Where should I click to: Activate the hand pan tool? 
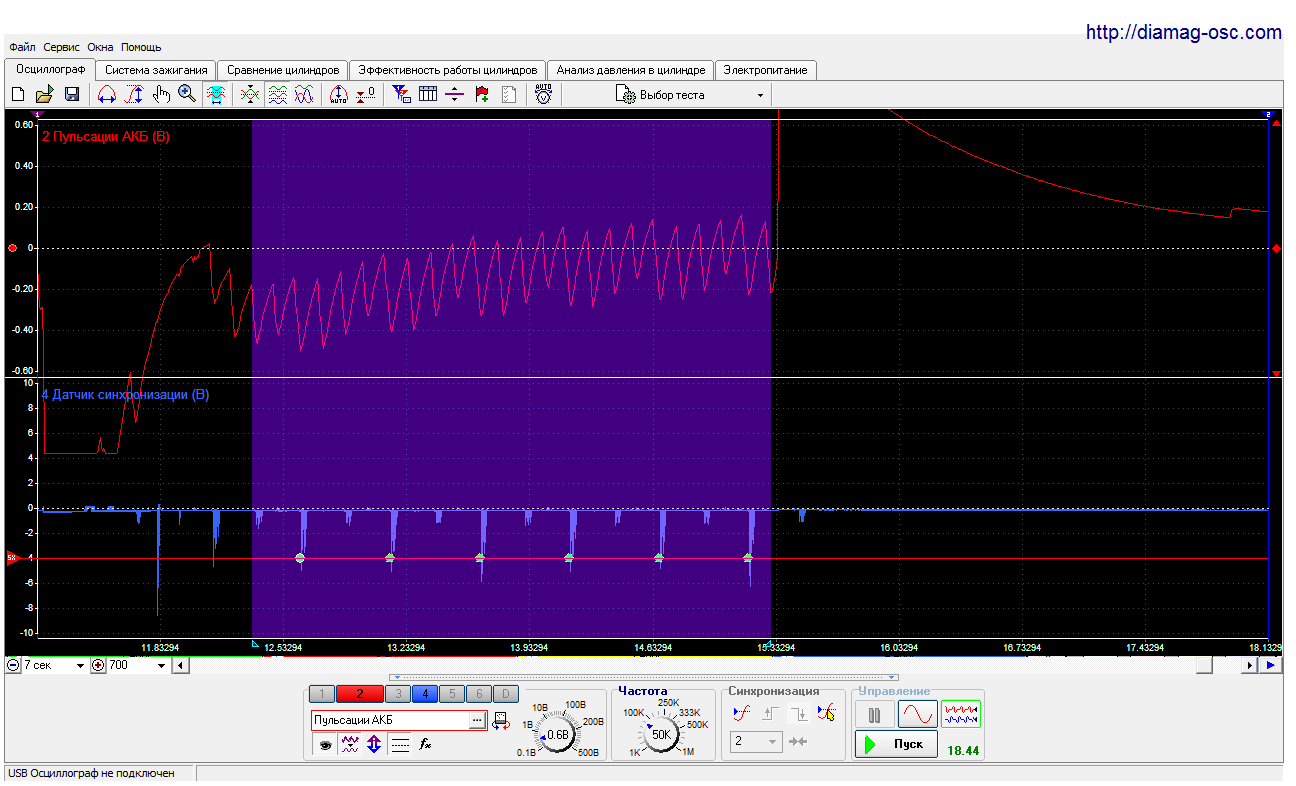(161, 94)
